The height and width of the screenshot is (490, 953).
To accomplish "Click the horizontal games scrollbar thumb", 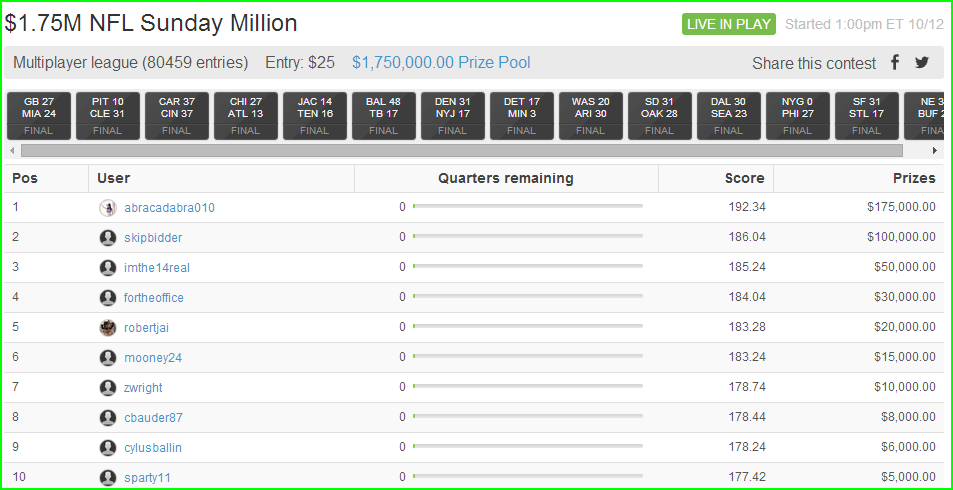I will tap(462, 150).
